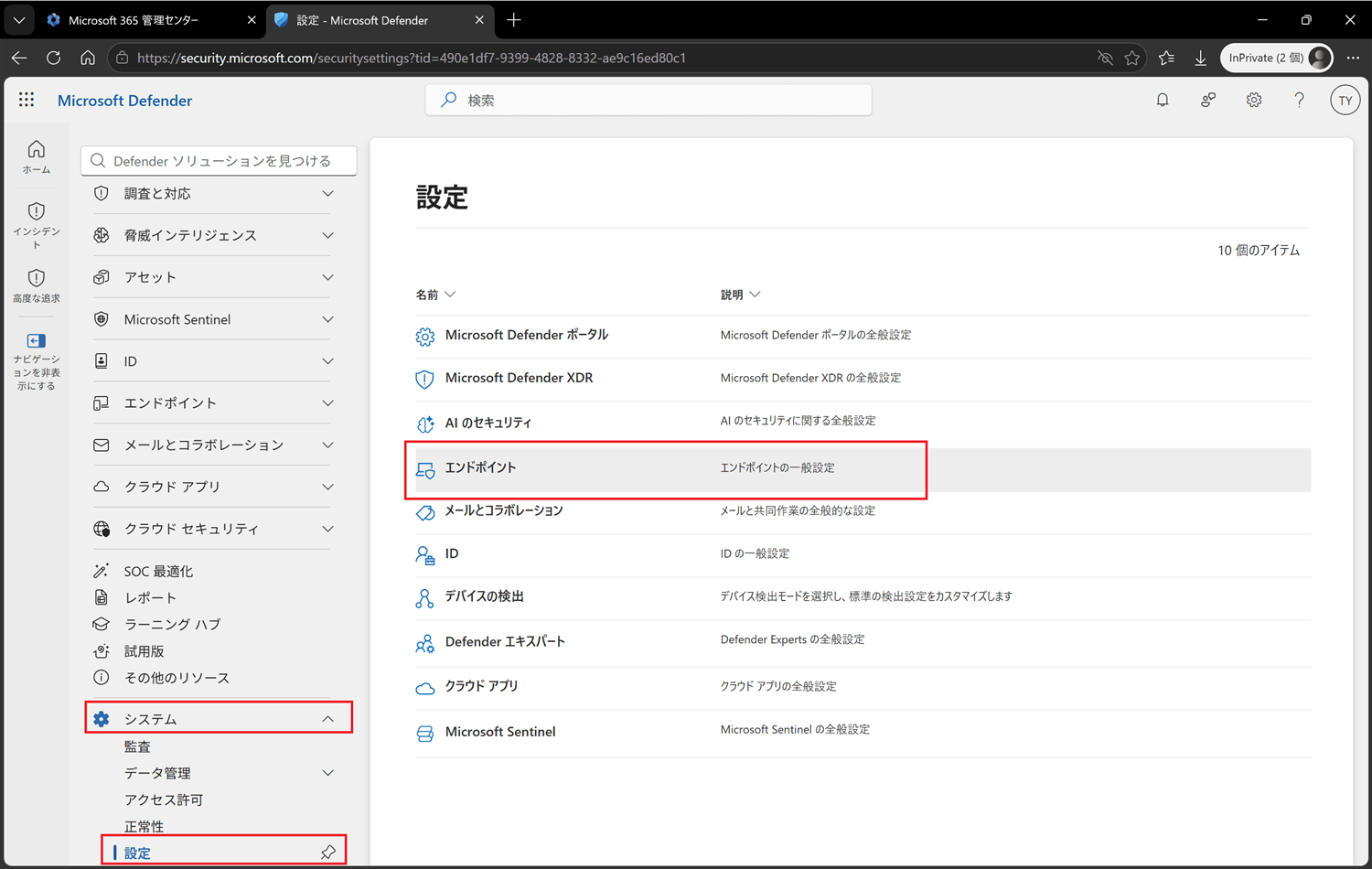This screenshot has width=1372, height=869.
Task: Expand データ管理 submenu chevron
Action: tap(328, 773)
